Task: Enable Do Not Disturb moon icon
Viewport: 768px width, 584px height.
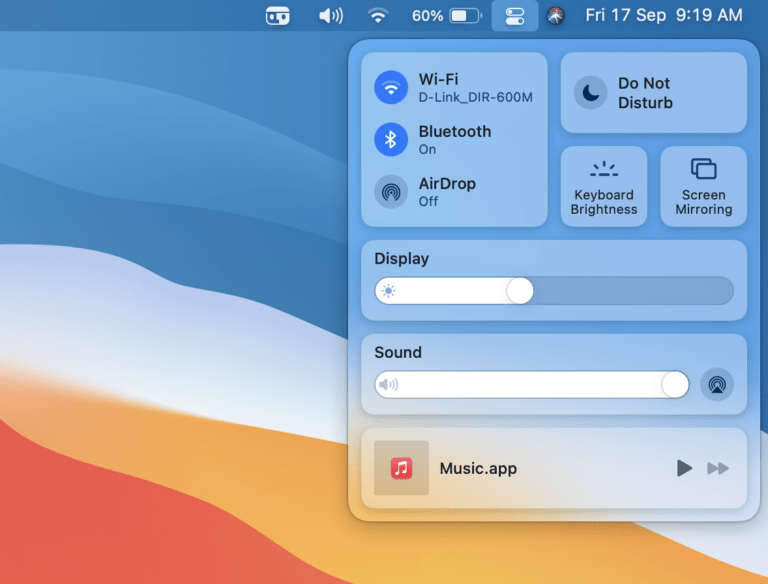Action: (591, 93)
